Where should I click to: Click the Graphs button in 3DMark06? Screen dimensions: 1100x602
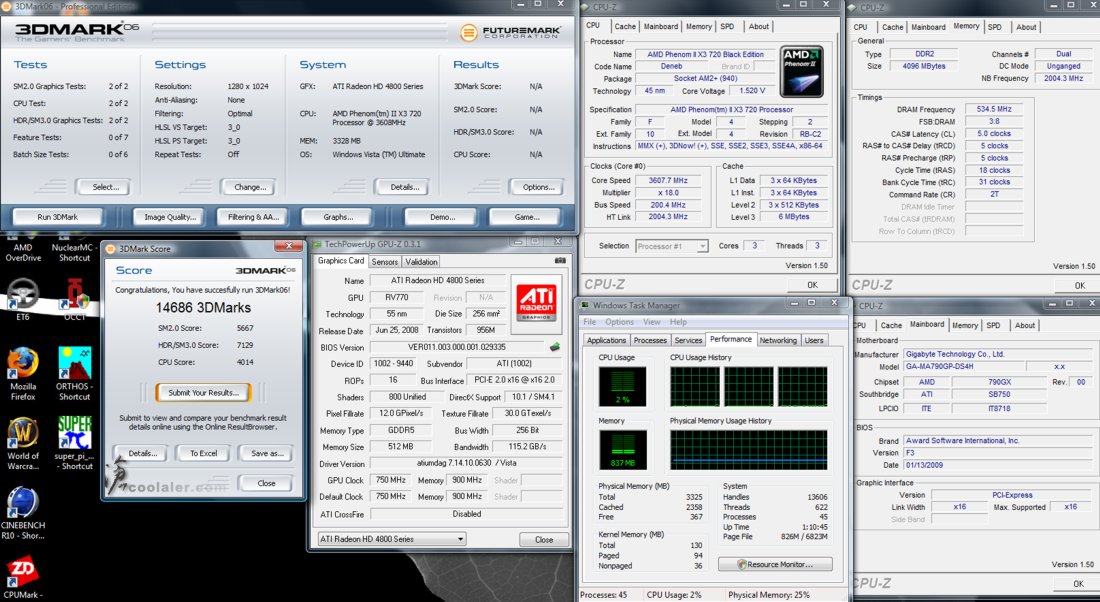(338, 217)
